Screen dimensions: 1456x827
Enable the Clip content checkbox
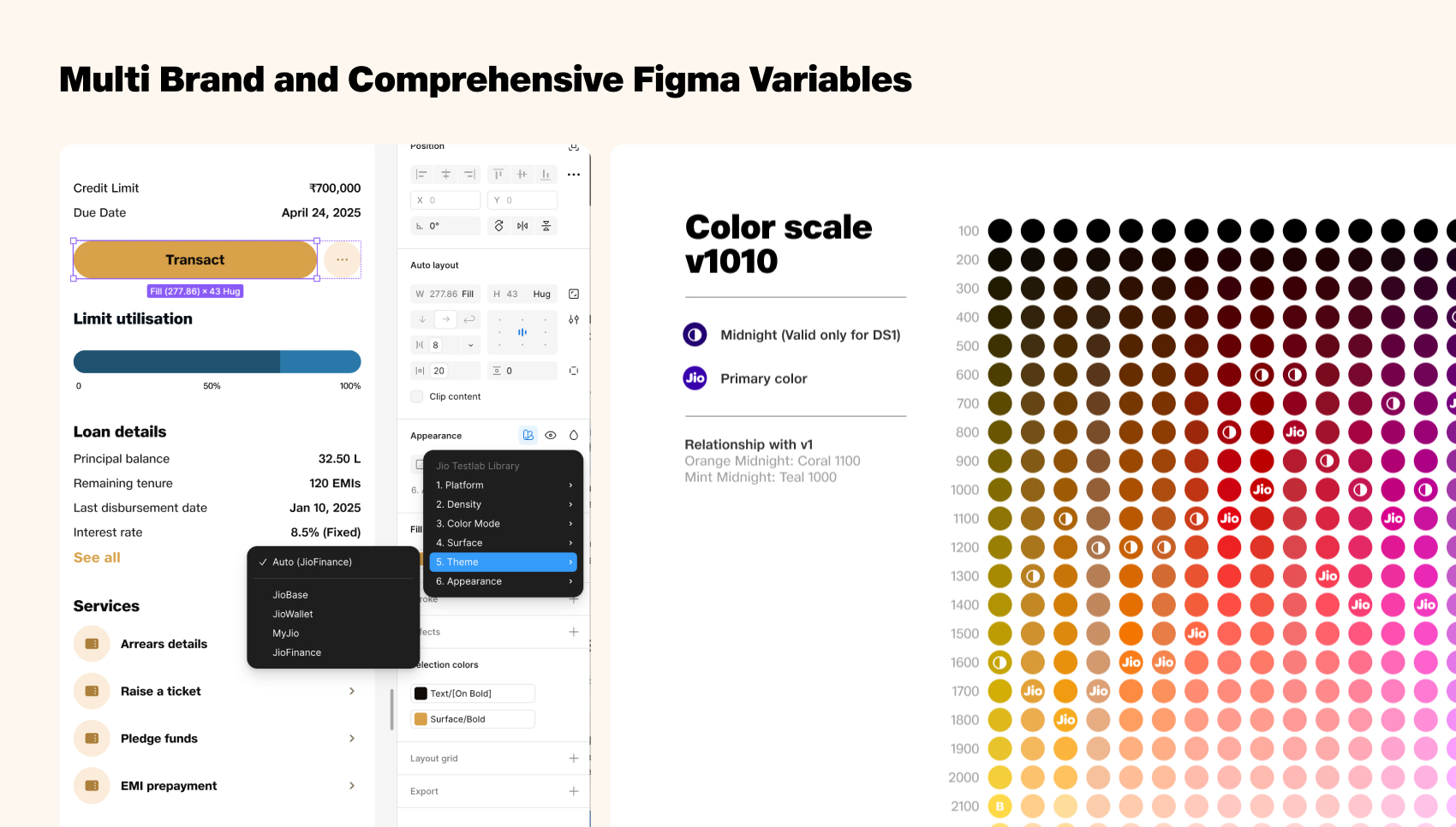coord(417,396)
